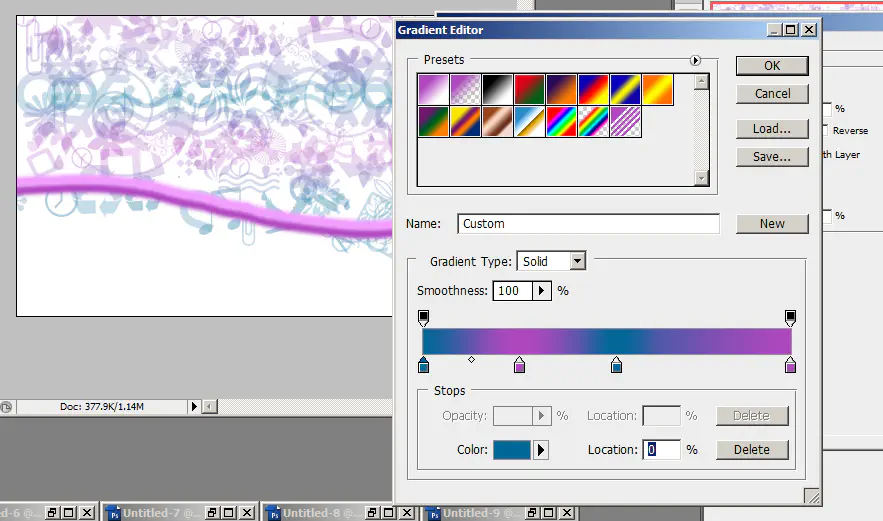Click the blue stop Color swatch
Viewport: 883px width, 521px height.
click(510, 450)
